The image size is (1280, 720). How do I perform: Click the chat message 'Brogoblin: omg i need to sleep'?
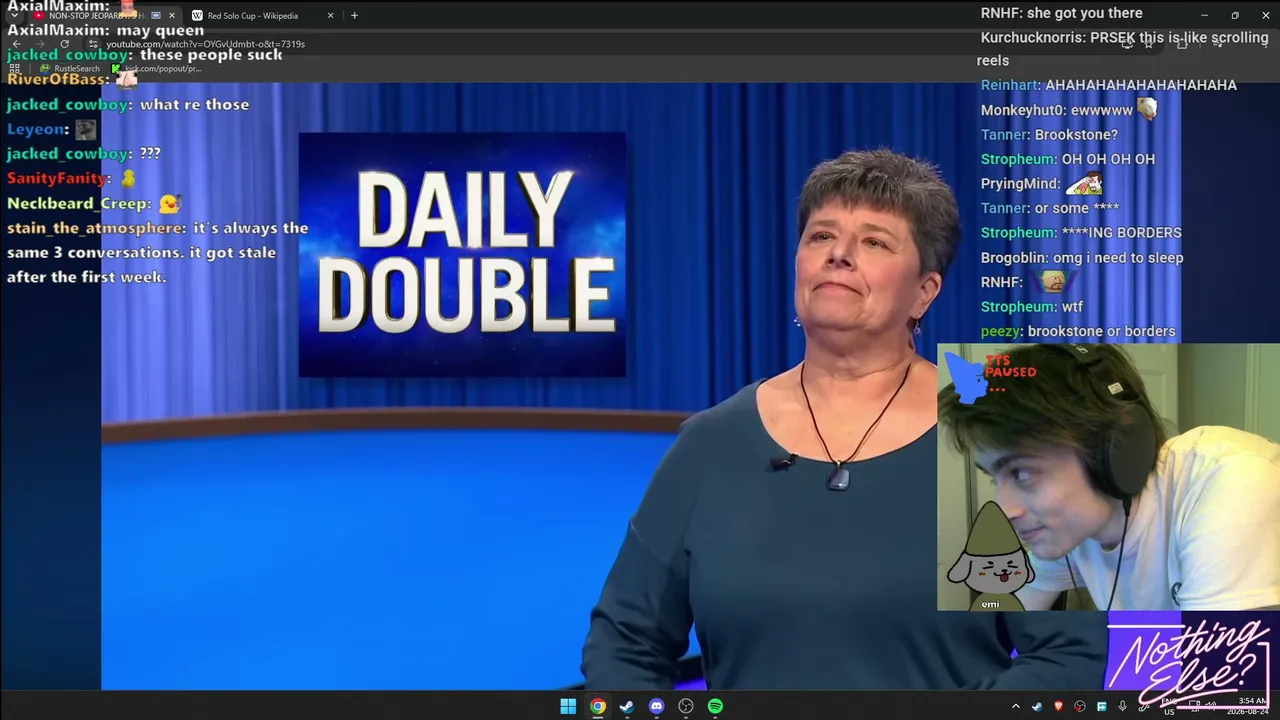[x=1082, y=258]
